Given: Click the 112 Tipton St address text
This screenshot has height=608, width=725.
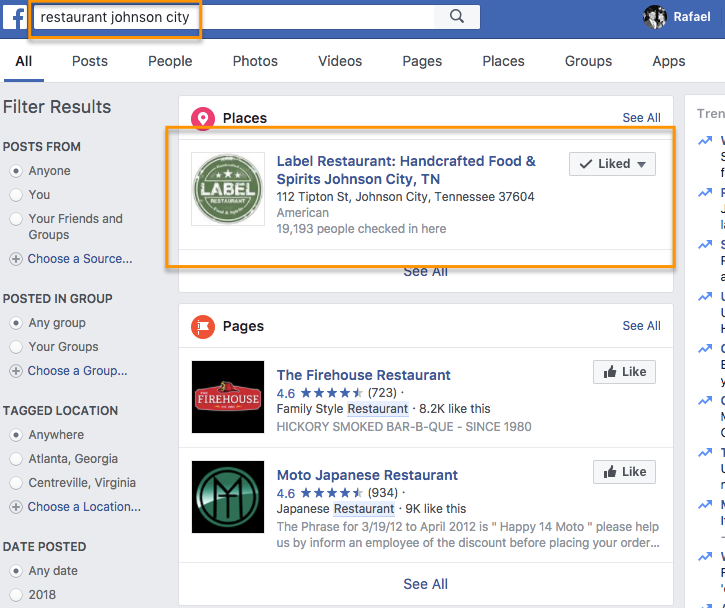Looking at the screenshot, I should 406,197.
